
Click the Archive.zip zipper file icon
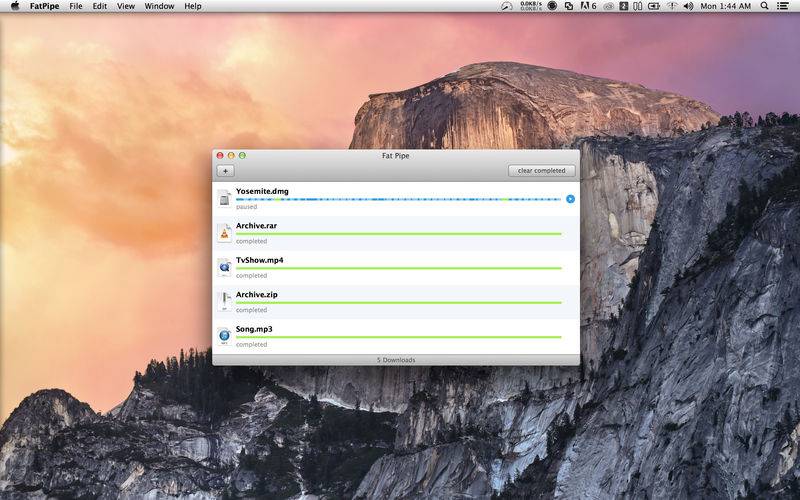(x=224, y=302)
